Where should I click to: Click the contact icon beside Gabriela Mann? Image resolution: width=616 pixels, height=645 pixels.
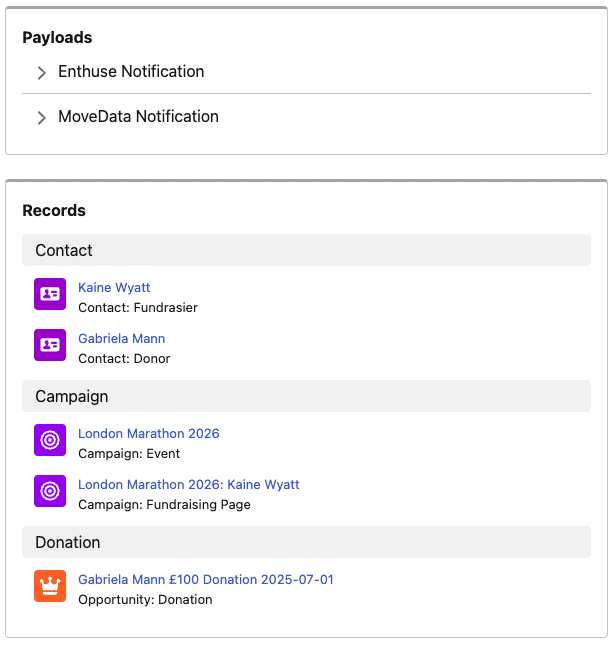click(x=50, y=345)
